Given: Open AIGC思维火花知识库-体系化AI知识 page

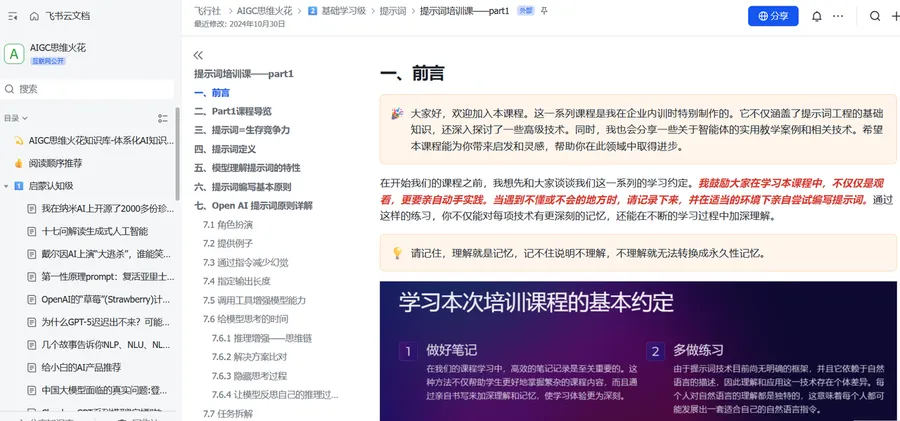Looking at the screenshot, I should point(101,140).
